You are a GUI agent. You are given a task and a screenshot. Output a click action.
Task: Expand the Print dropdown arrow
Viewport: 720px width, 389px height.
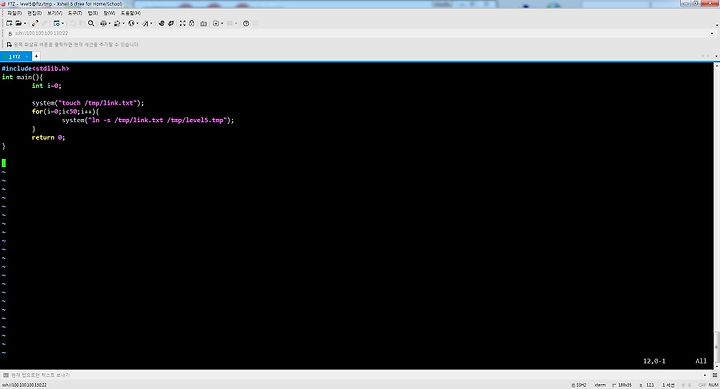point(109,23)
